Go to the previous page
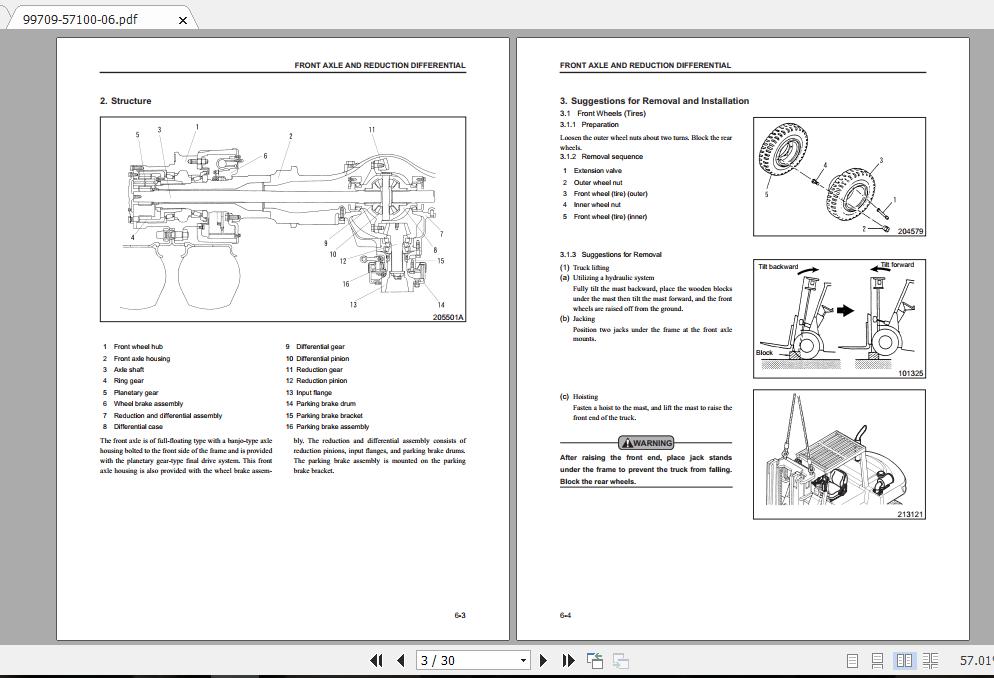Viewport: 994px width, 678px height. tap(400, 661)
